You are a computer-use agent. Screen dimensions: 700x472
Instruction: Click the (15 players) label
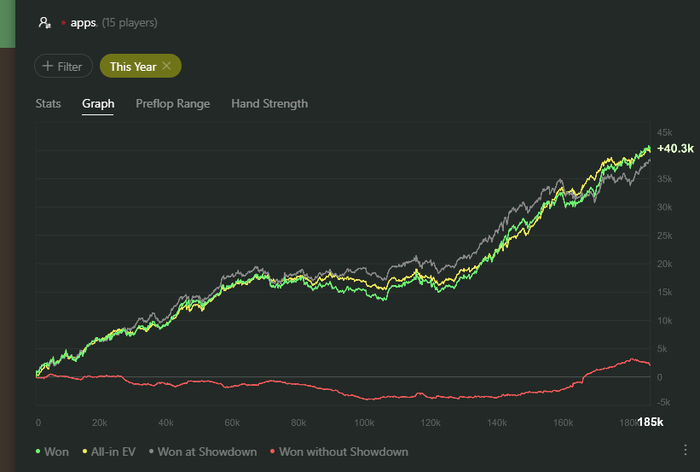(130, 22)
